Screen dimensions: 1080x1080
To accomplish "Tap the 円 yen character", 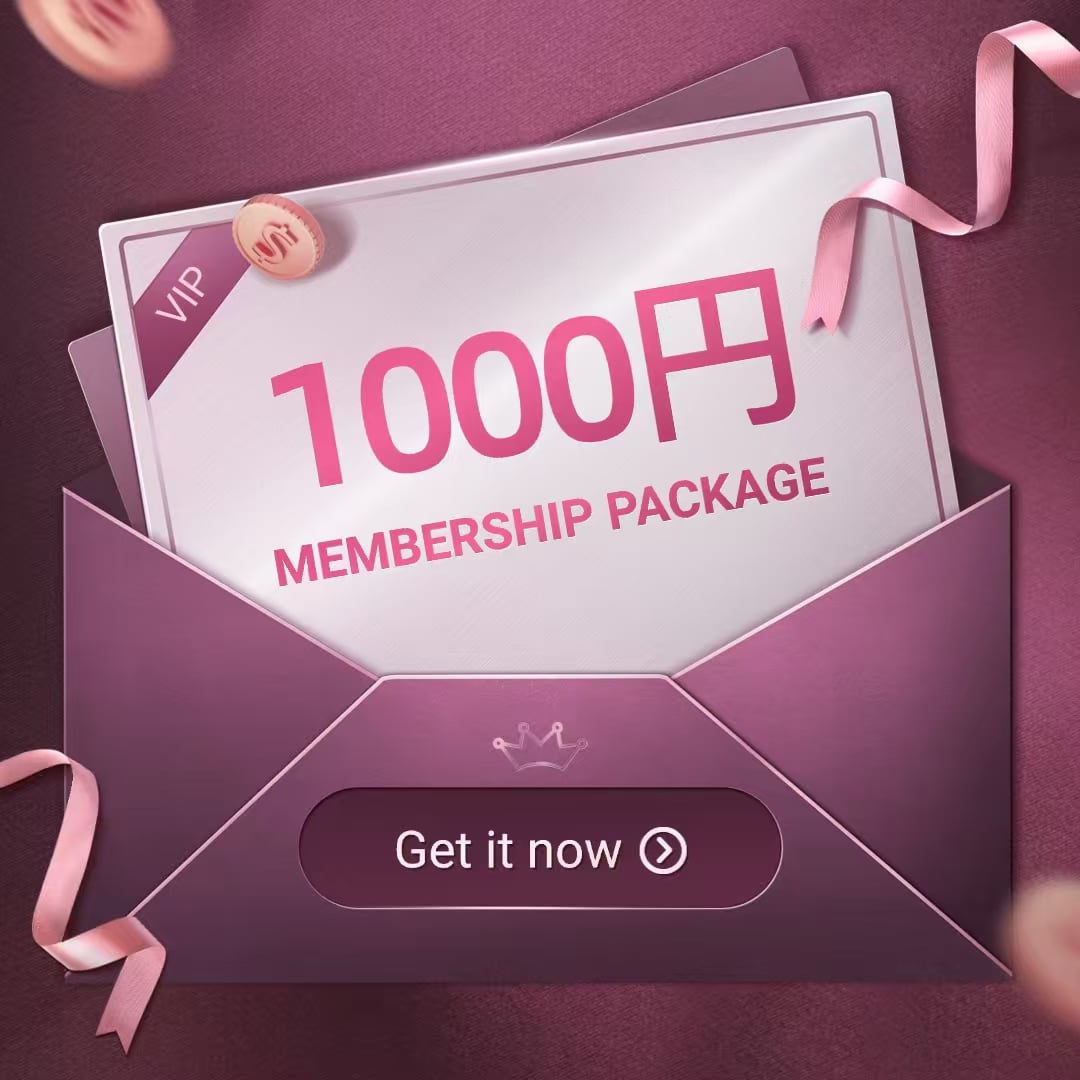I will (715, 355).
